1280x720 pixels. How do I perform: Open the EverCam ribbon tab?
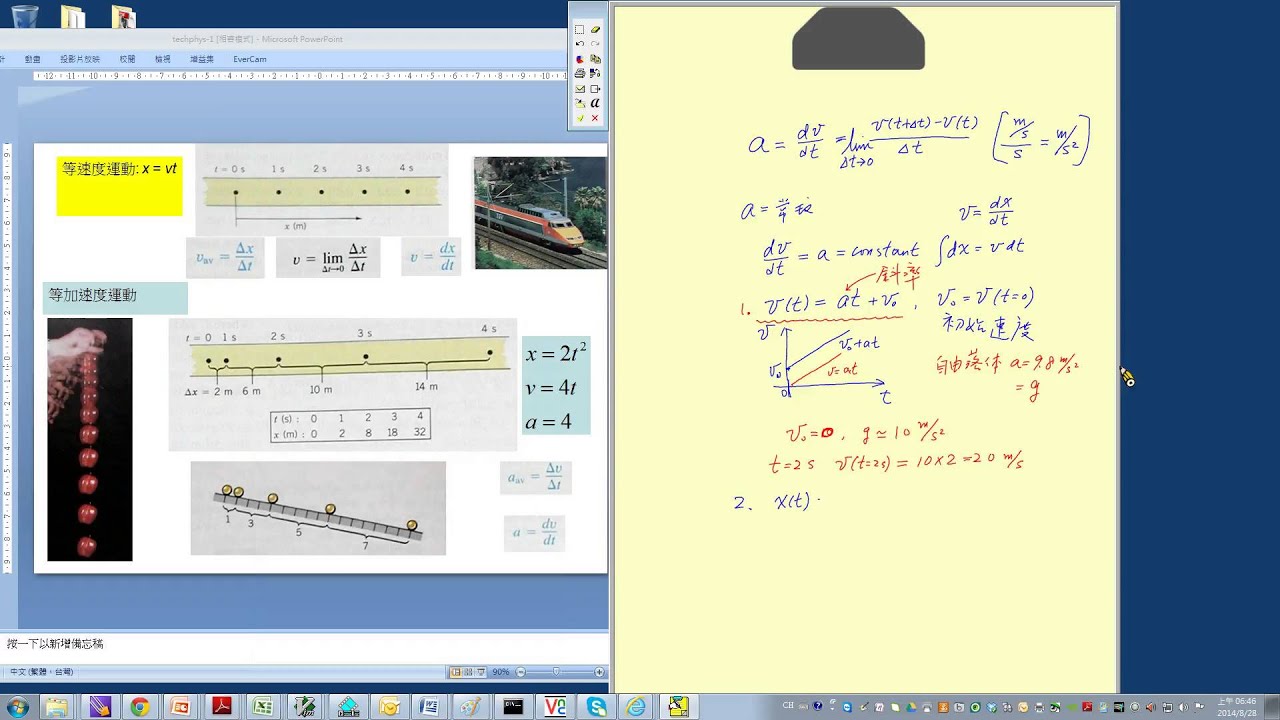coord(250,59)
